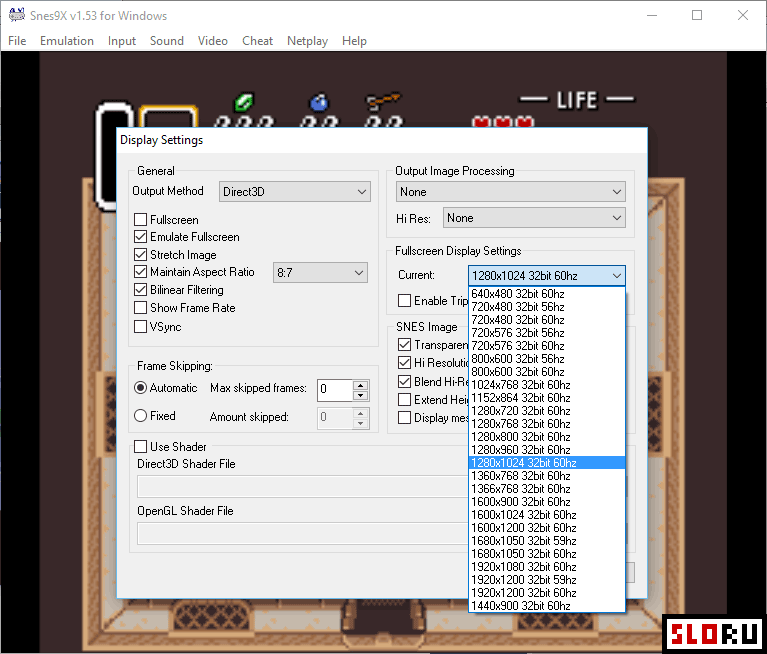Click the Snes9X app icon in title bar
Image resolution: width=767 pixels, height=654 pixels.
[x=17, y=15]
